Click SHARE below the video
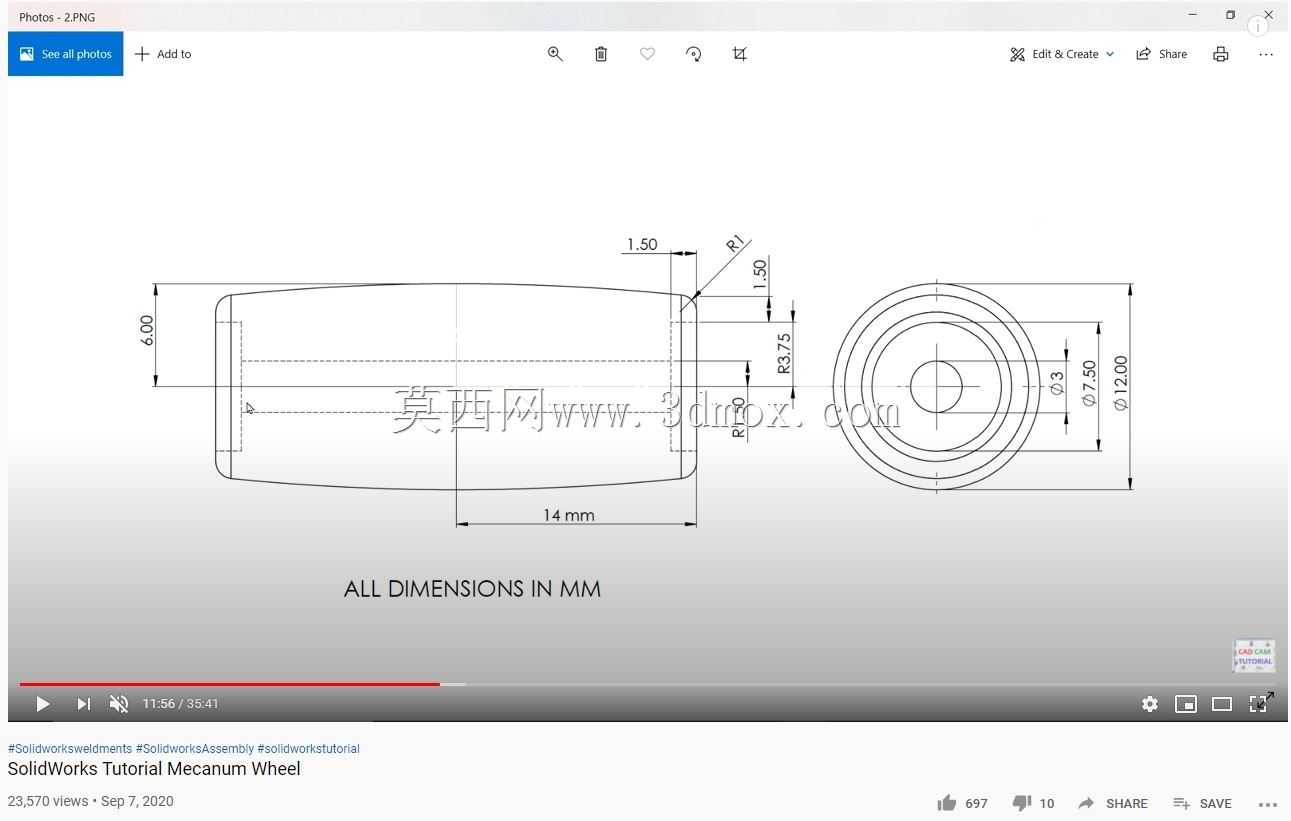 coord(1112,804)
